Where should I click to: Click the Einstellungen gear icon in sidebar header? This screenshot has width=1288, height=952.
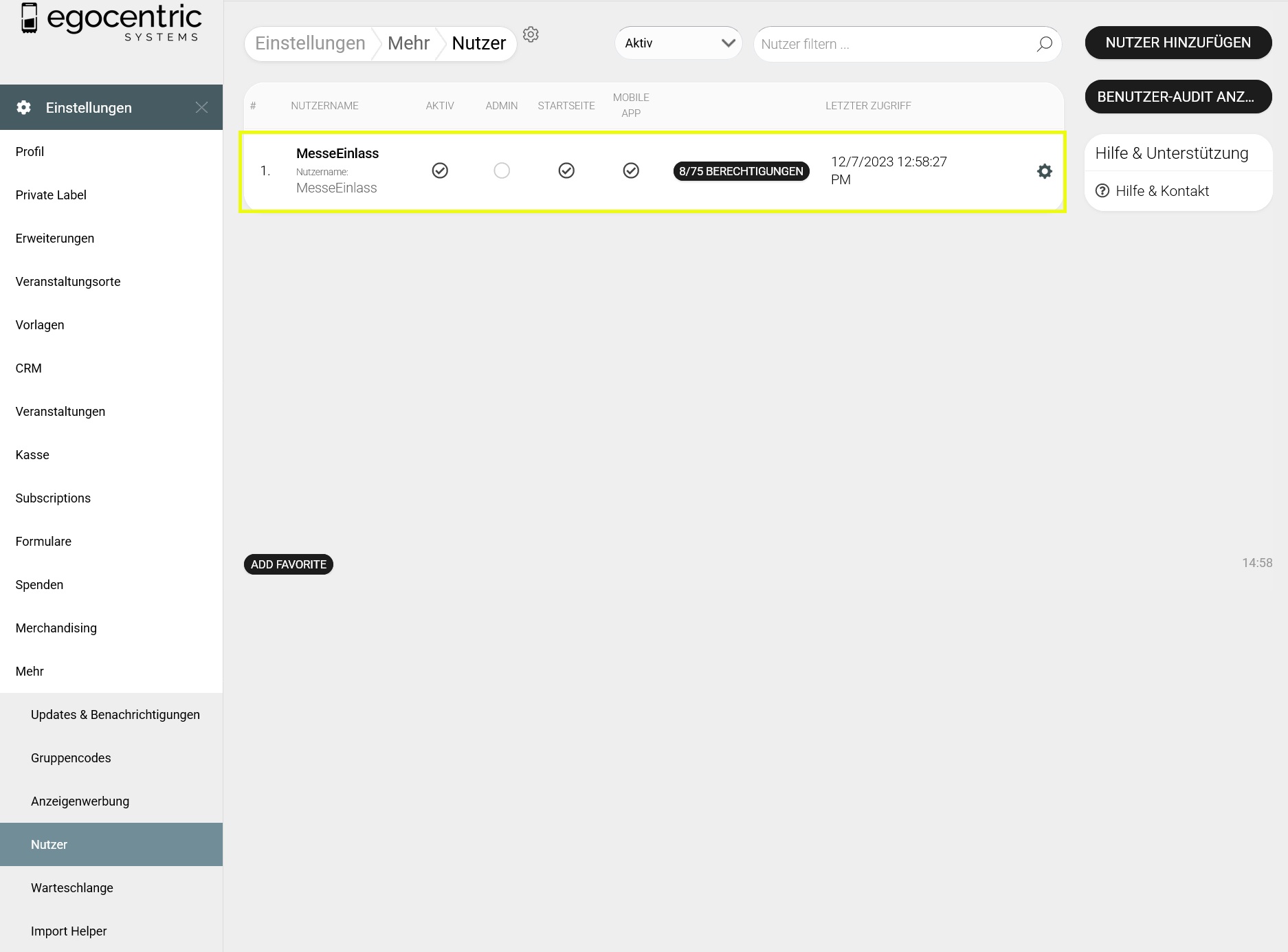[24, 107]
